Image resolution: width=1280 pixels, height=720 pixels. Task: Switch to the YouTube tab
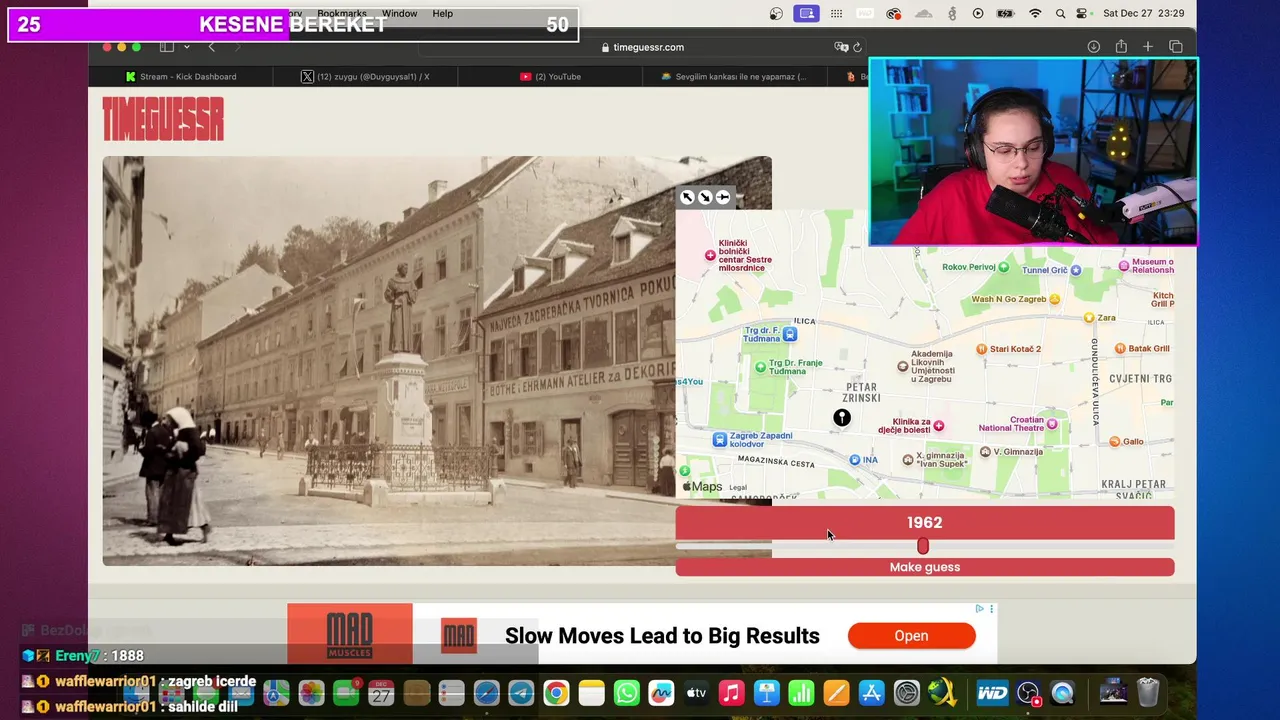(x=550, y=76)
